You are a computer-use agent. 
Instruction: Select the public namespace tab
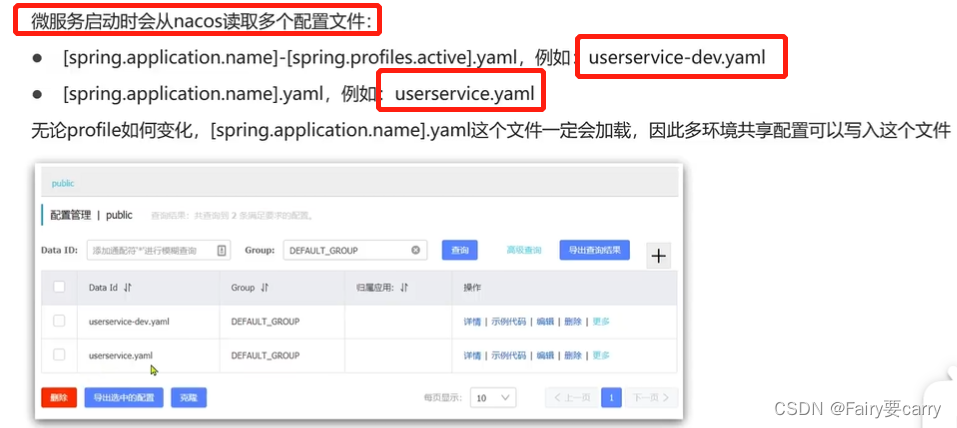(63, 183)
